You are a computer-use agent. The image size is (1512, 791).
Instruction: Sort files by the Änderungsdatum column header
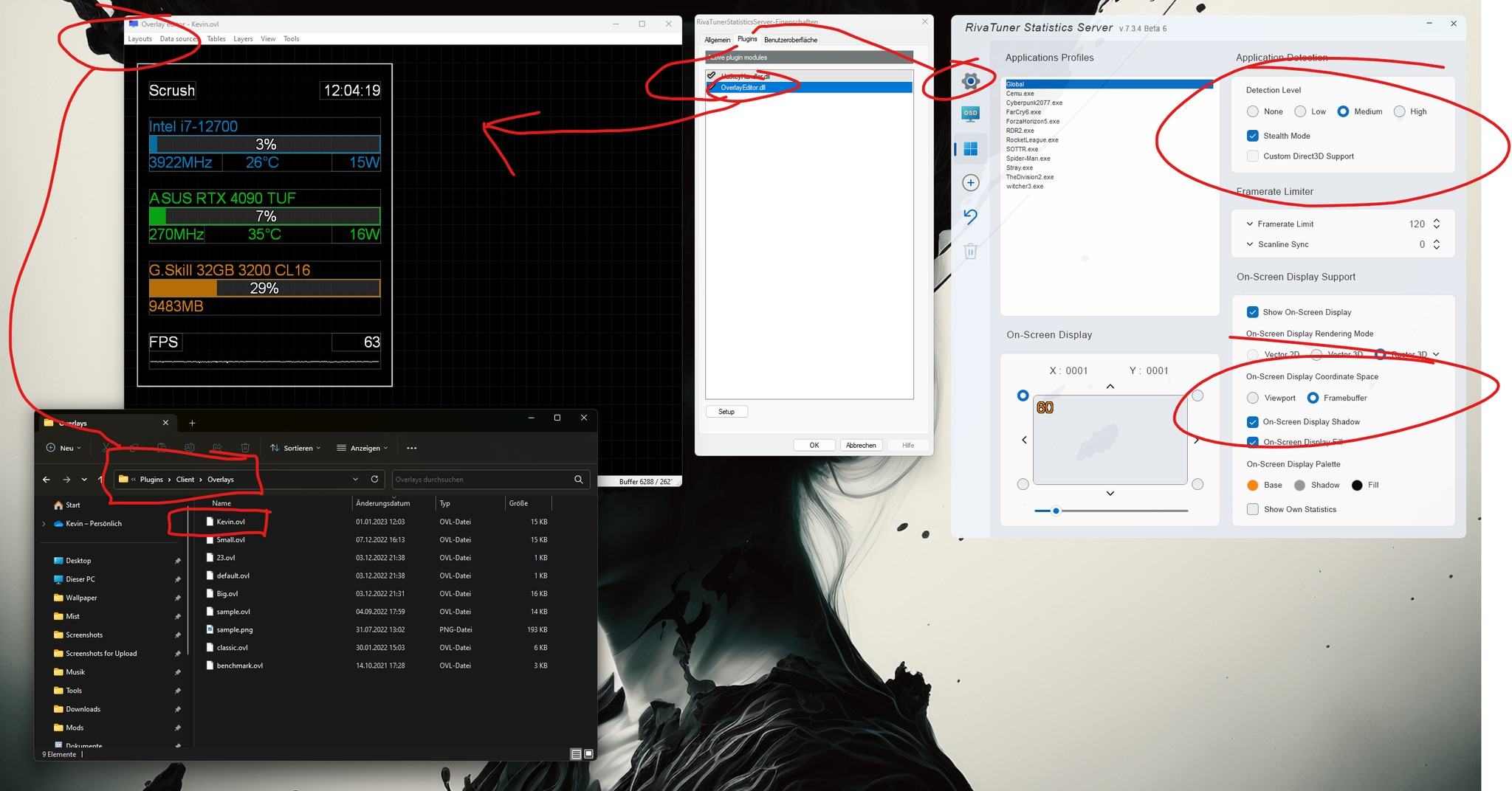382,503
